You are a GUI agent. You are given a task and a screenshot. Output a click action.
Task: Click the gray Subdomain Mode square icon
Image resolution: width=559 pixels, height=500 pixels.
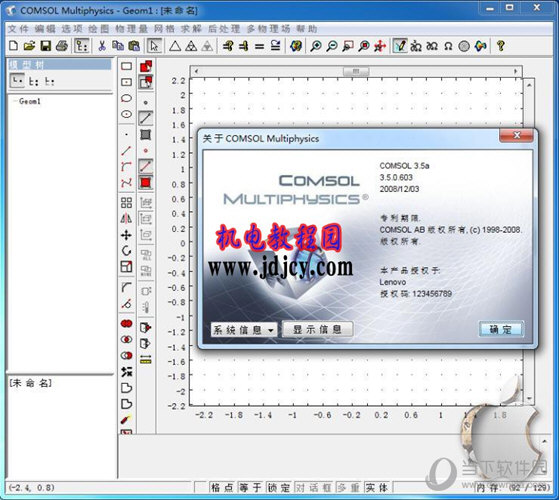[x=145, y=134]
